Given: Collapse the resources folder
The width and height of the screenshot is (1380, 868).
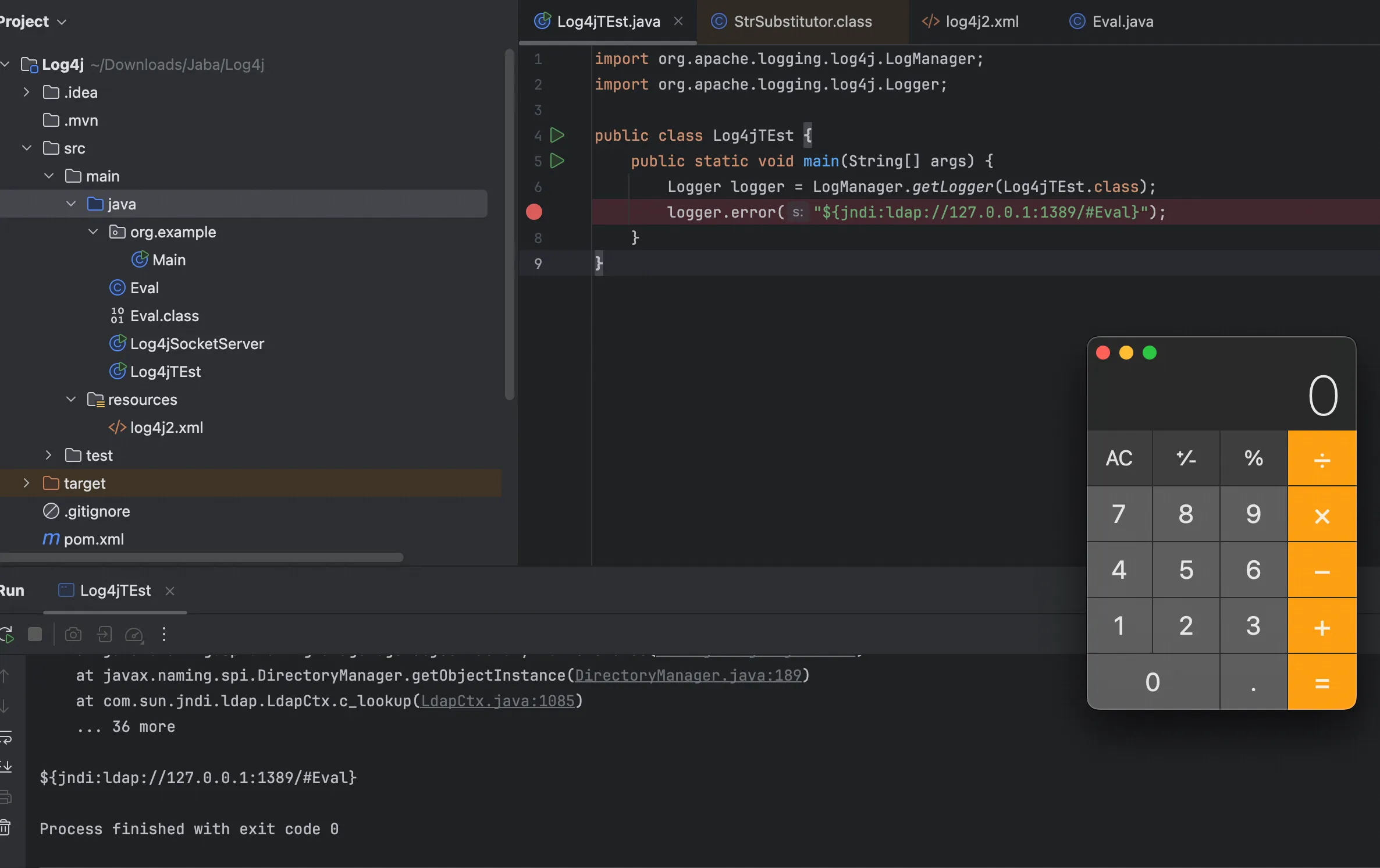Looking at the screenshot, I should point(71,399).
